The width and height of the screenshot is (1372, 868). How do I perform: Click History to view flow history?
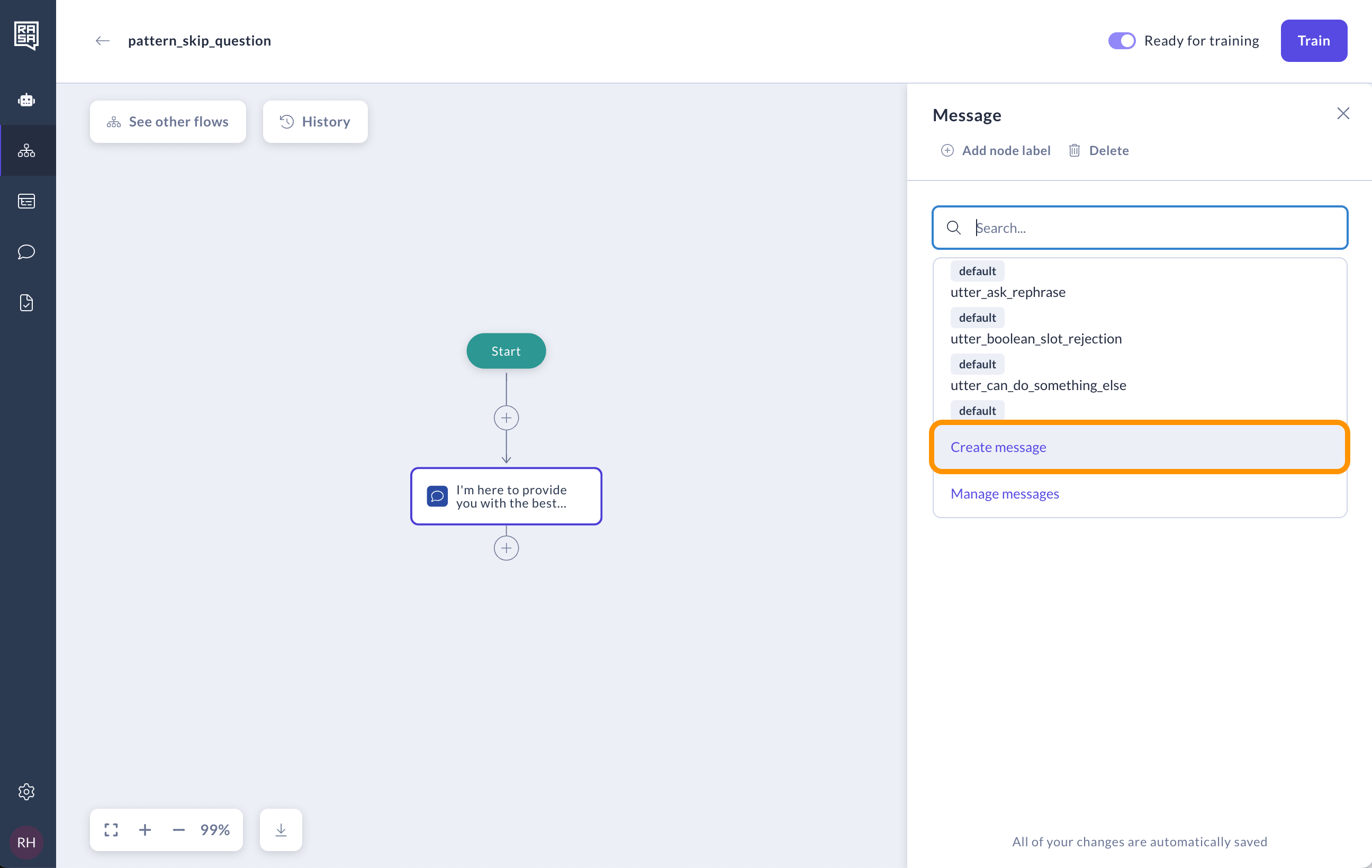point(314,121)
